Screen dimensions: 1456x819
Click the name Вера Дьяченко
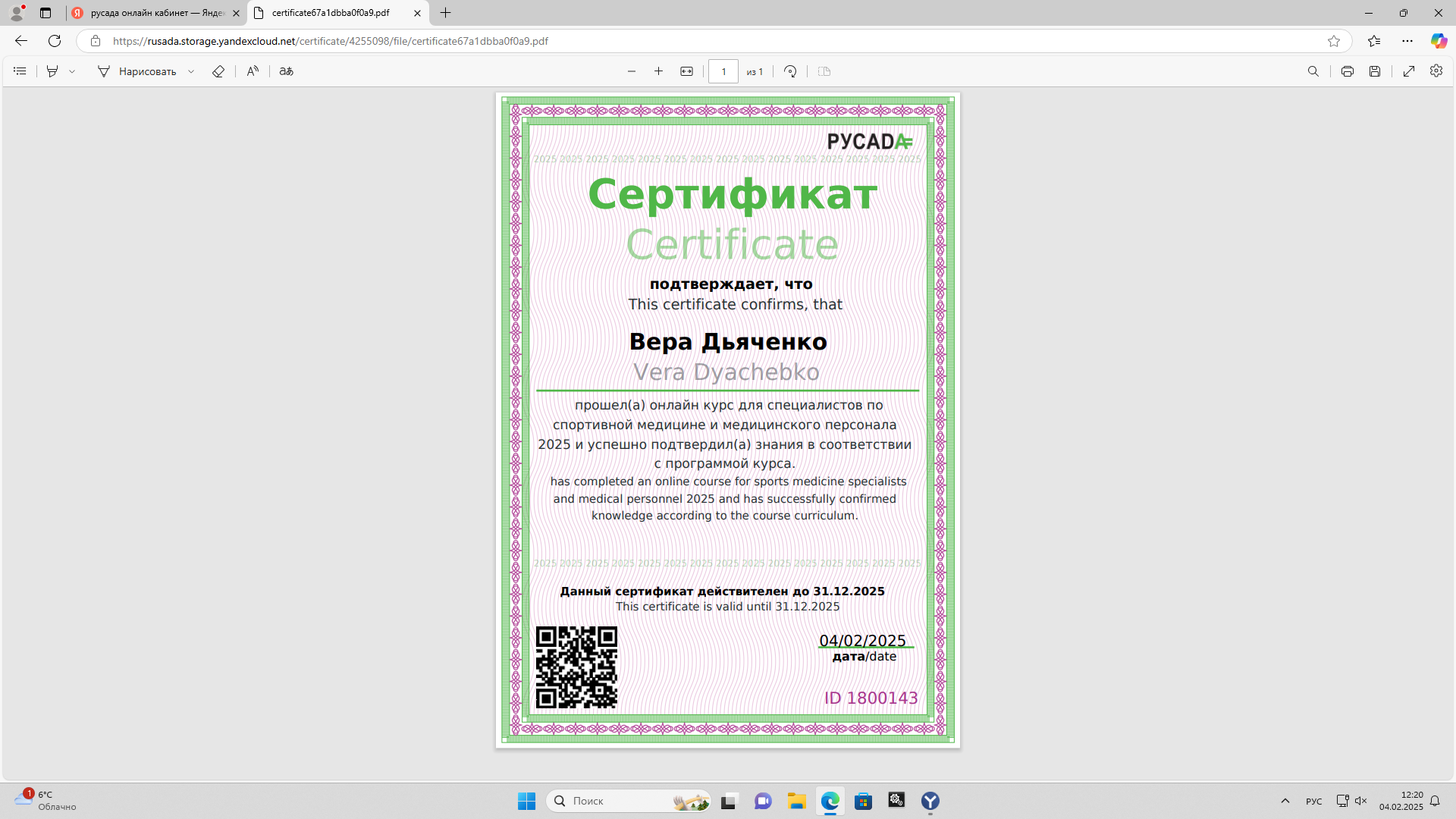click(728, 342)
